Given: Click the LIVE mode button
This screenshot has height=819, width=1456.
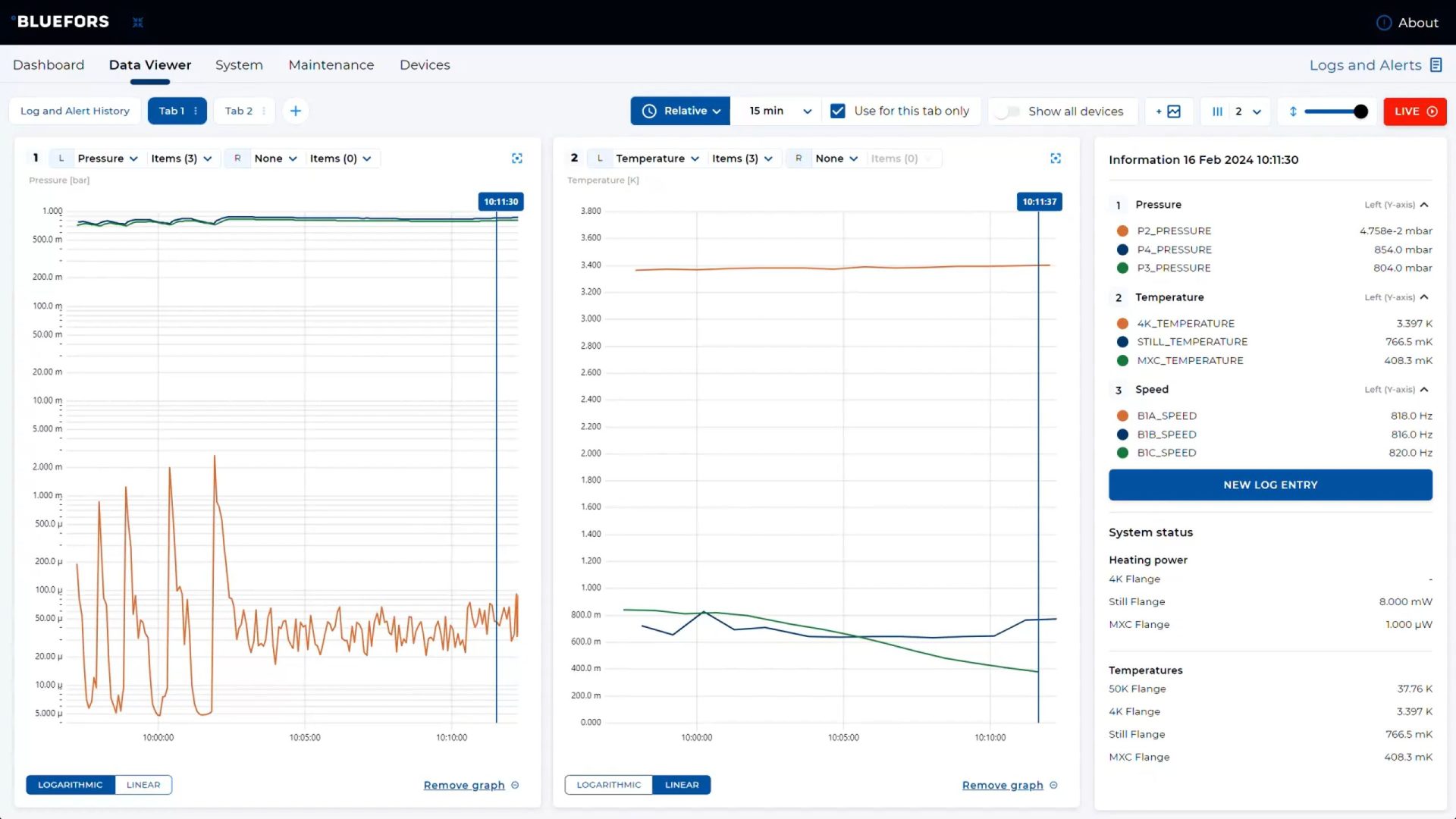Looking at the screenshot, I should (1414, 111).
